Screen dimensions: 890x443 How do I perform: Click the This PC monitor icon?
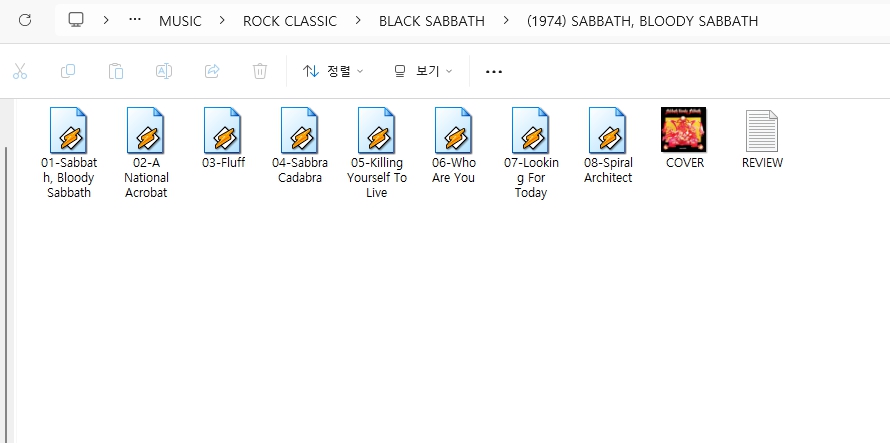pyautogui.click(x=76, y=20)
